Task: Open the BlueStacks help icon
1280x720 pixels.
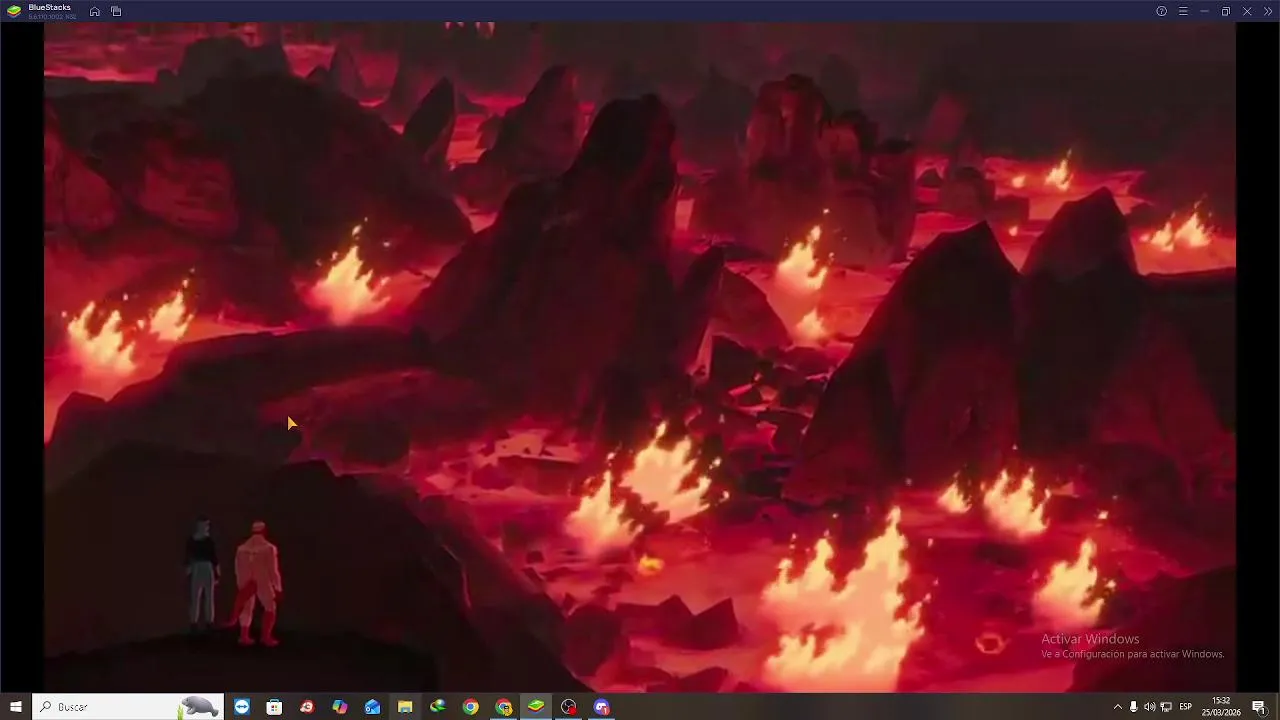Action: (1161, 11)
